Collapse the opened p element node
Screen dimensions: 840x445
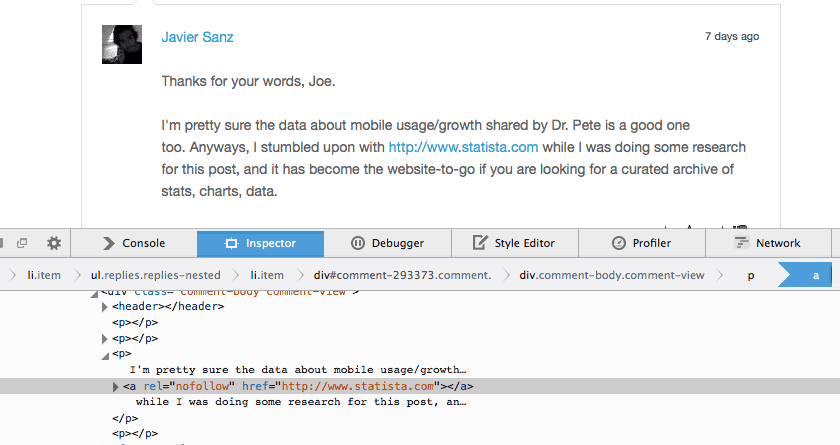tap(105, 355)
